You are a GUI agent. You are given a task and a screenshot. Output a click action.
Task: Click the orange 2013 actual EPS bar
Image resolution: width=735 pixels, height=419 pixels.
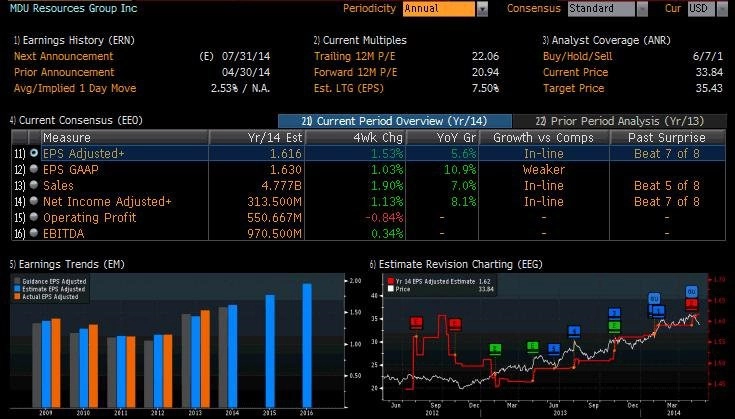[x=205, y=359]
